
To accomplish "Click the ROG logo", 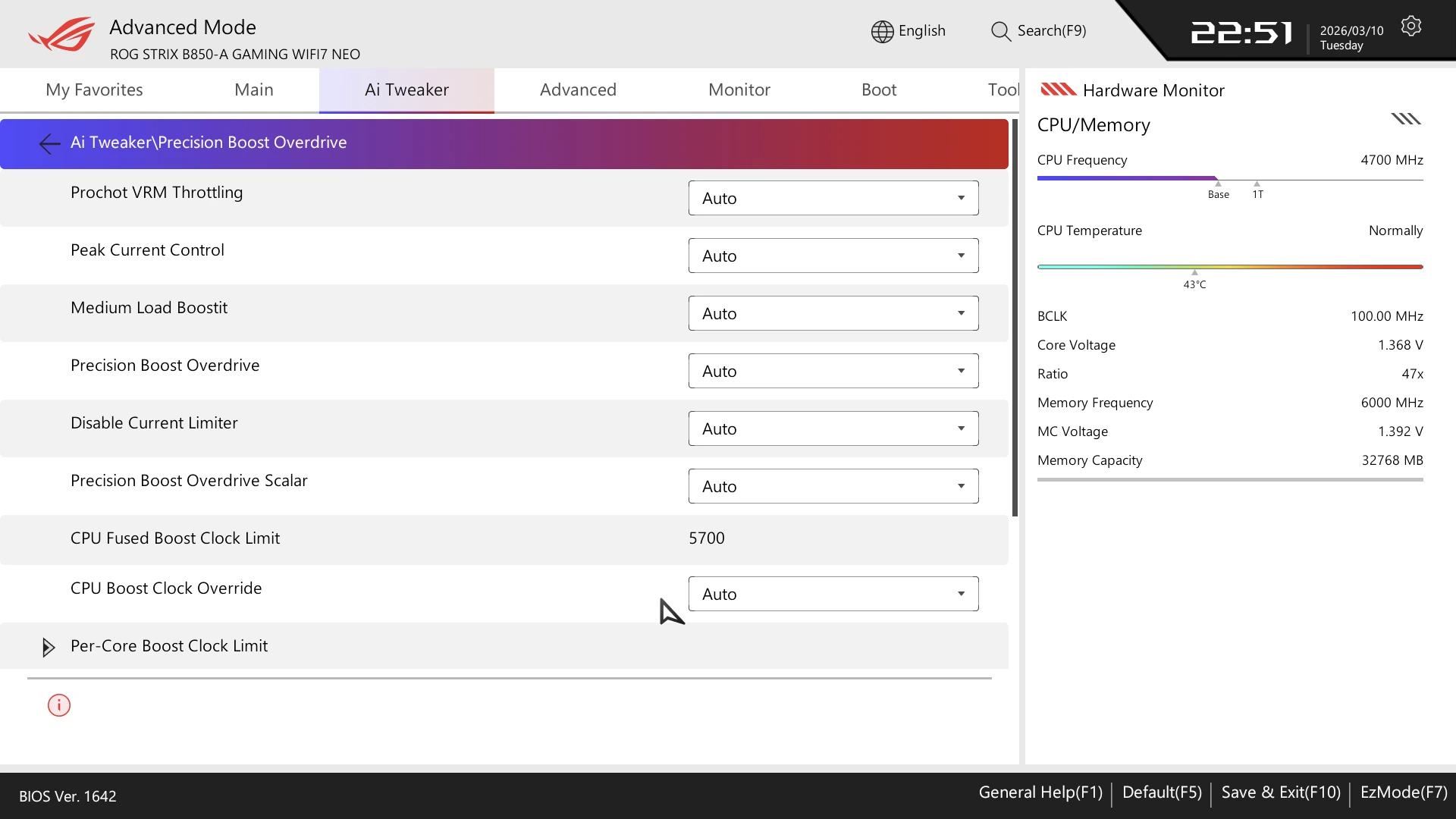I will coord(62,35).
